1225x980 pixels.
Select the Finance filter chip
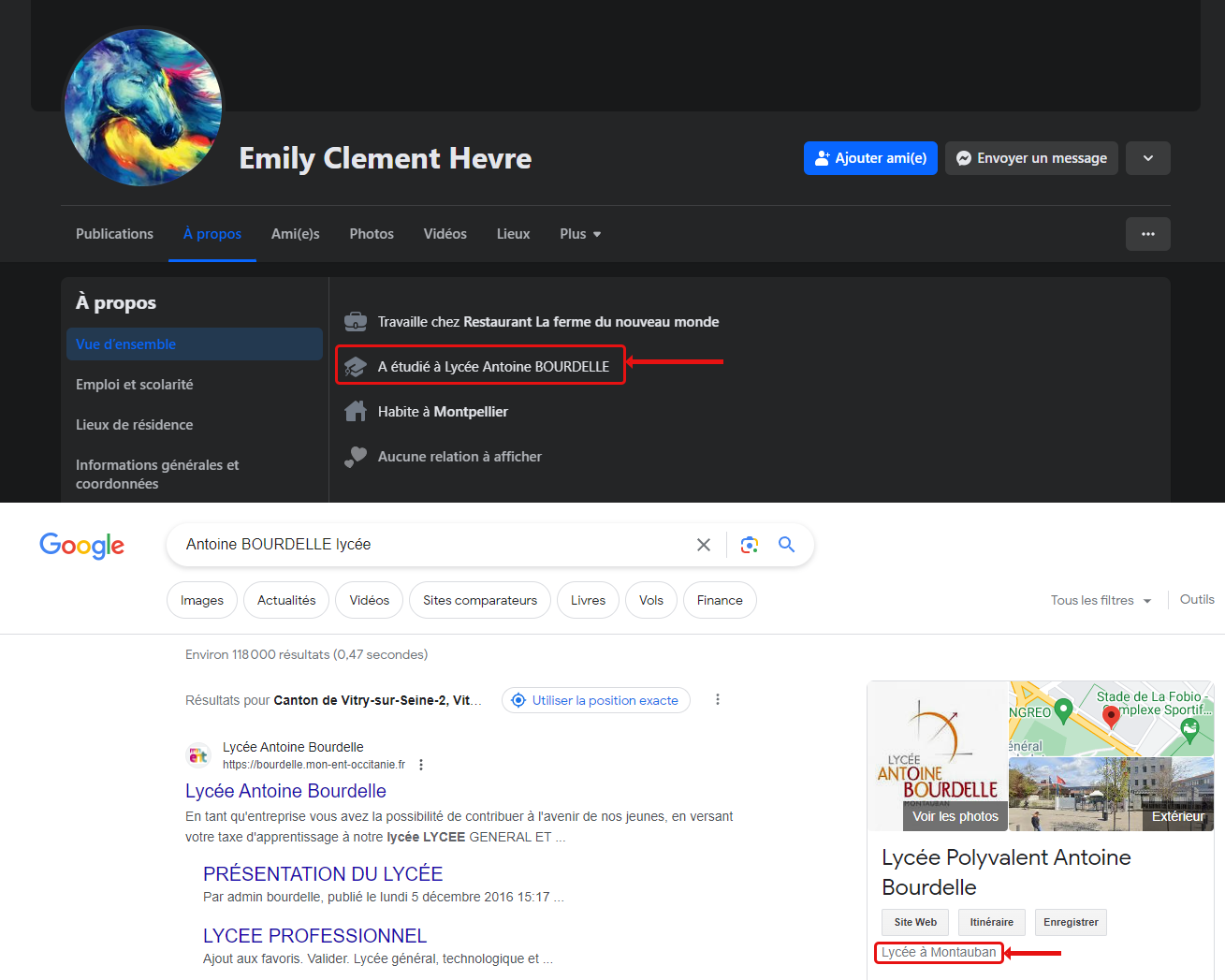click(x=720, y=600)
